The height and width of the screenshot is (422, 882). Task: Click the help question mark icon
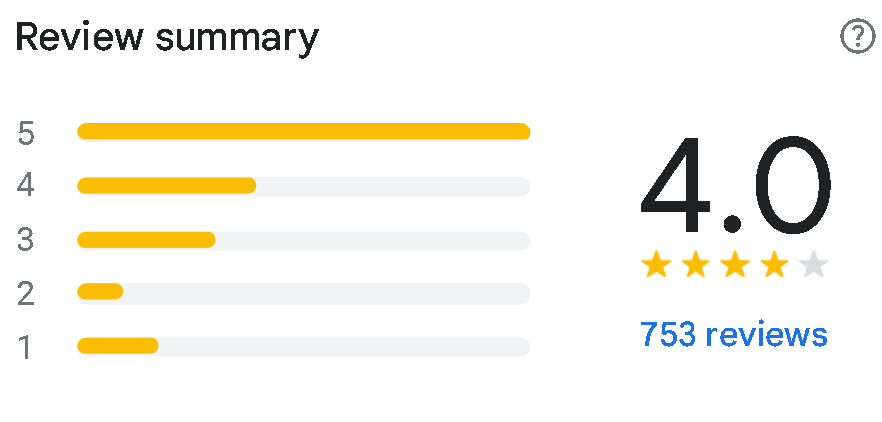[857, 38]
